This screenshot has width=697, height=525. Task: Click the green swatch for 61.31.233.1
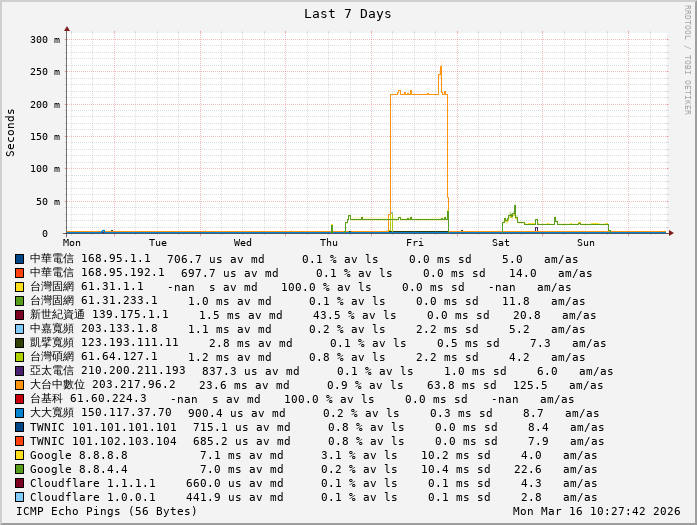pos(19,300)
